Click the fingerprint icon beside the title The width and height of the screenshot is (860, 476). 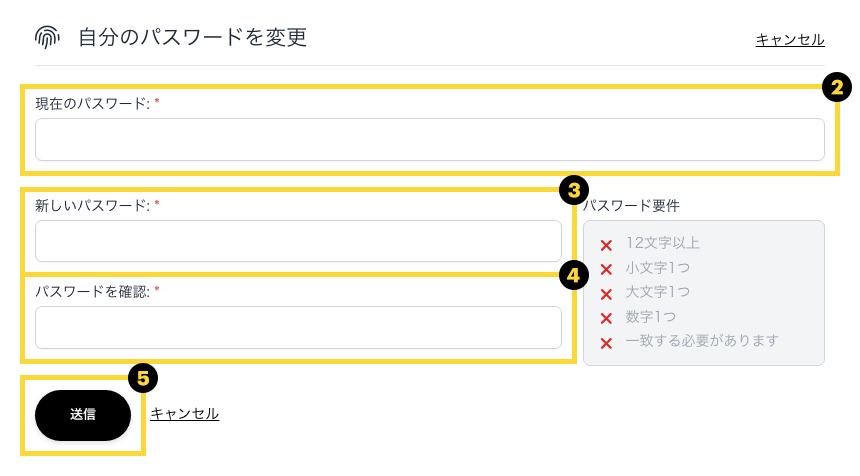(x=47, y=38)
